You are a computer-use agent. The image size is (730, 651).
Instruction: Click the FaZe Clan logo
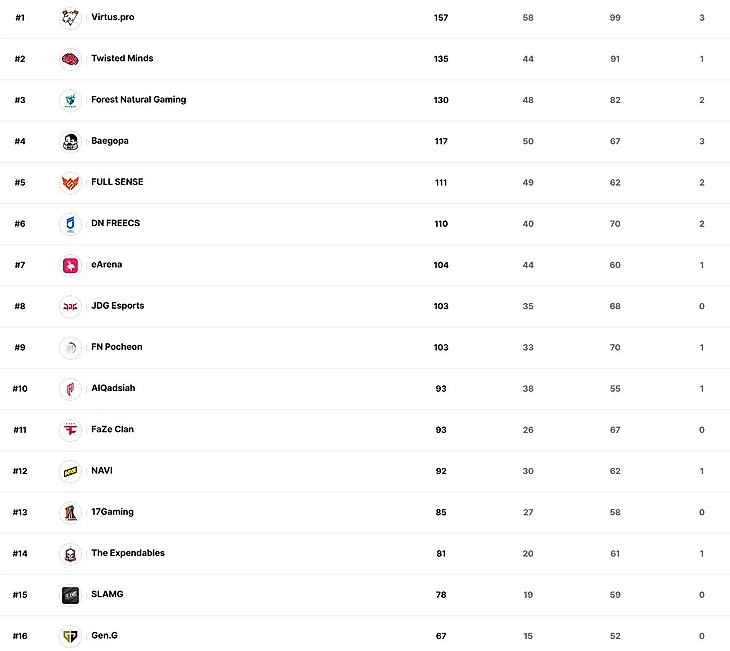(x=70, y=430)
